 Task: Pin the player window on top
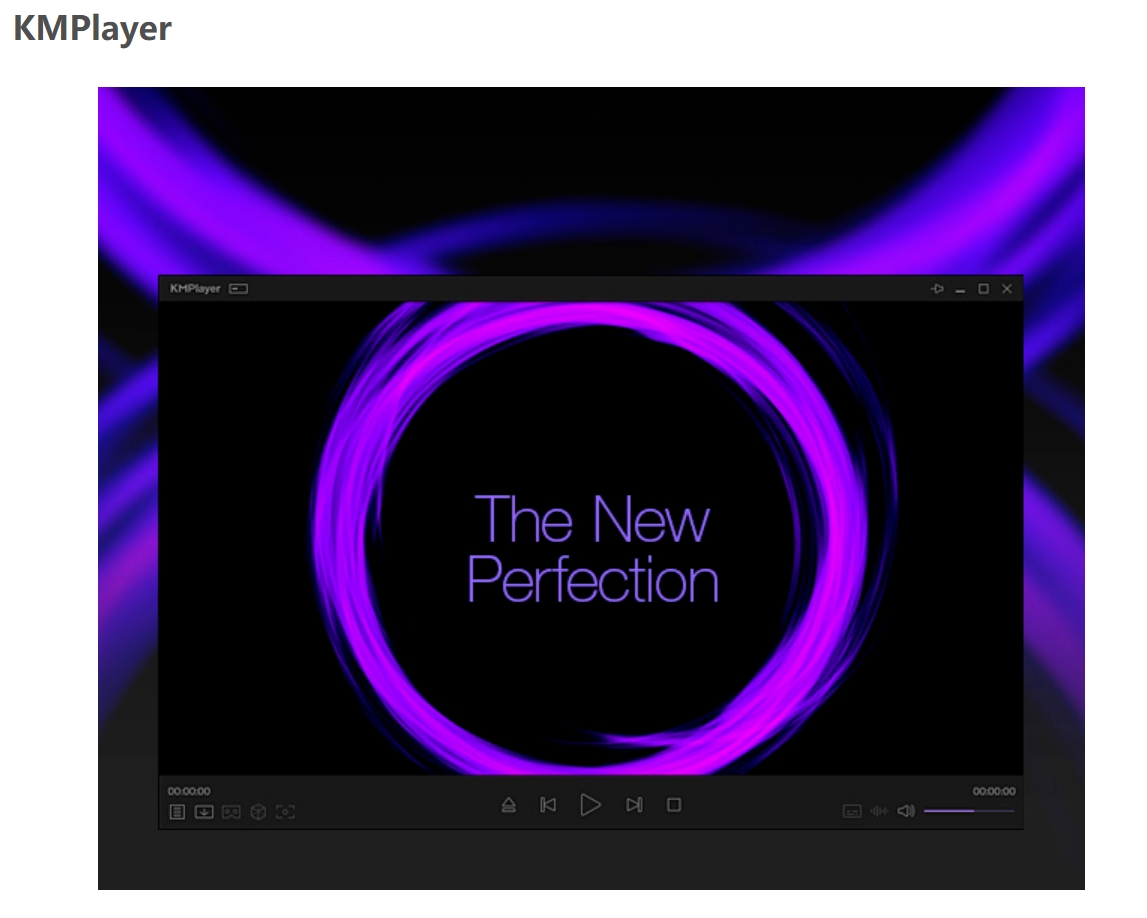click(x=937, y=289)
